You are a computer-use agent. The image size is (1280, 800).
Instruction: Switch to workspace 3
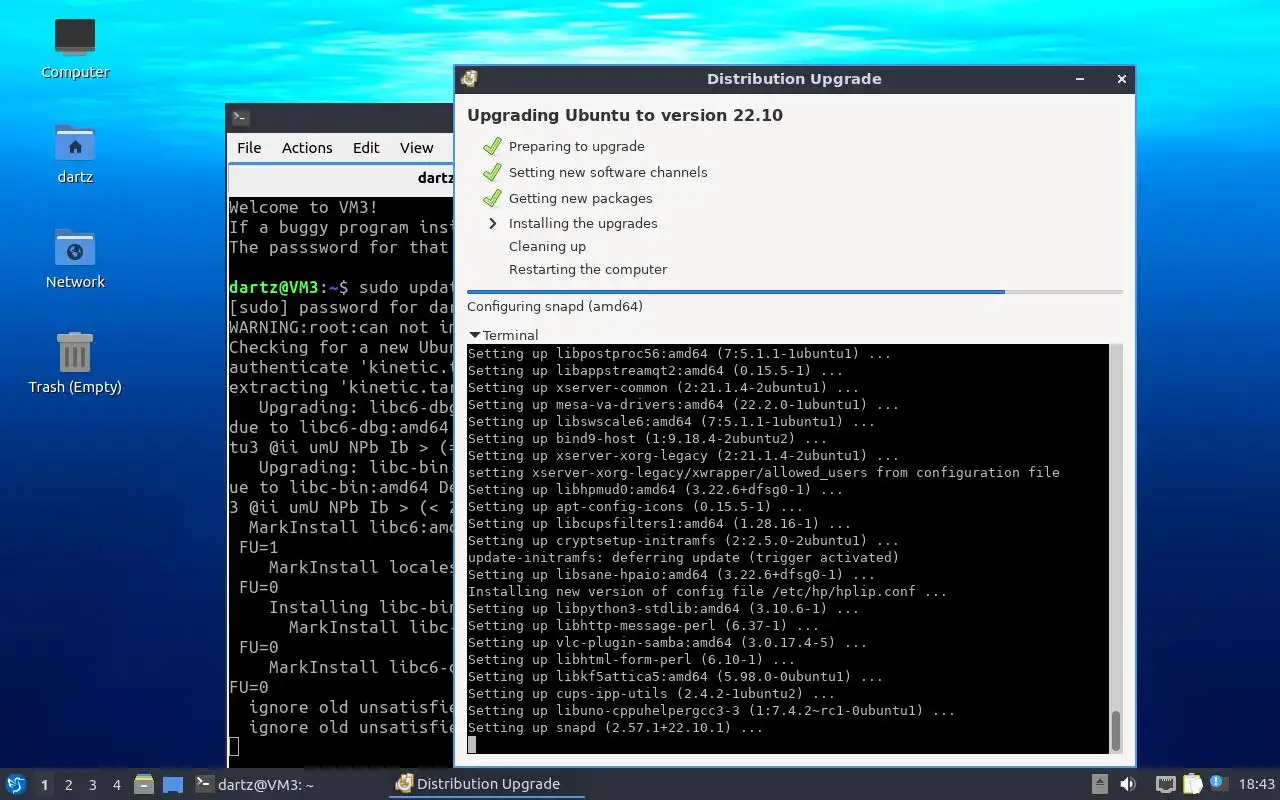coord(93,785)
